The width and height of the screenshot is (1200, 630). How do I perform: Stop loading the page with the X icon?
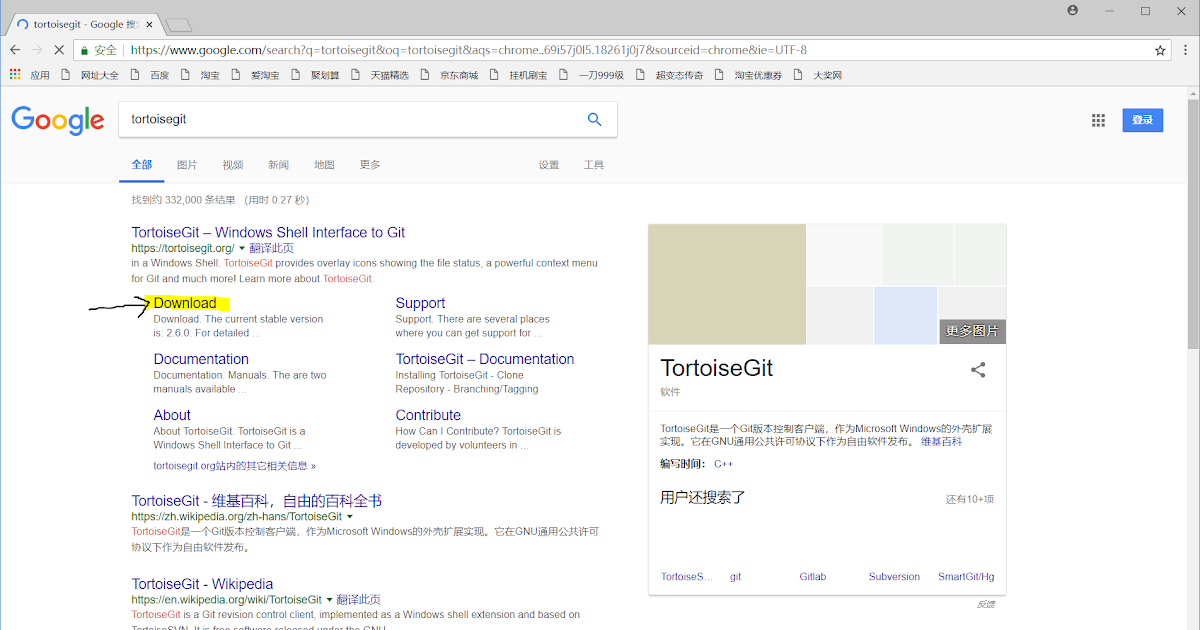60,49
